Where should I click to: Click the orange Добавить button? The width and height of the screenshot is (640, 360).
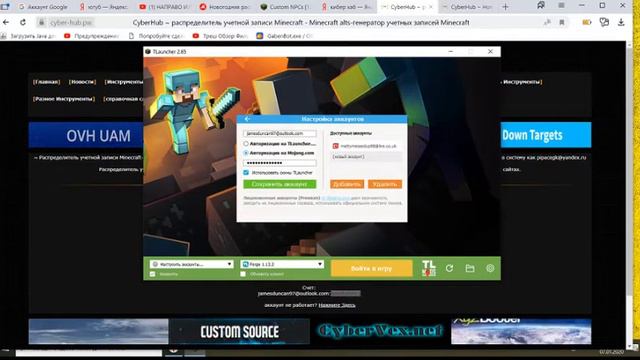pos(347,184)
